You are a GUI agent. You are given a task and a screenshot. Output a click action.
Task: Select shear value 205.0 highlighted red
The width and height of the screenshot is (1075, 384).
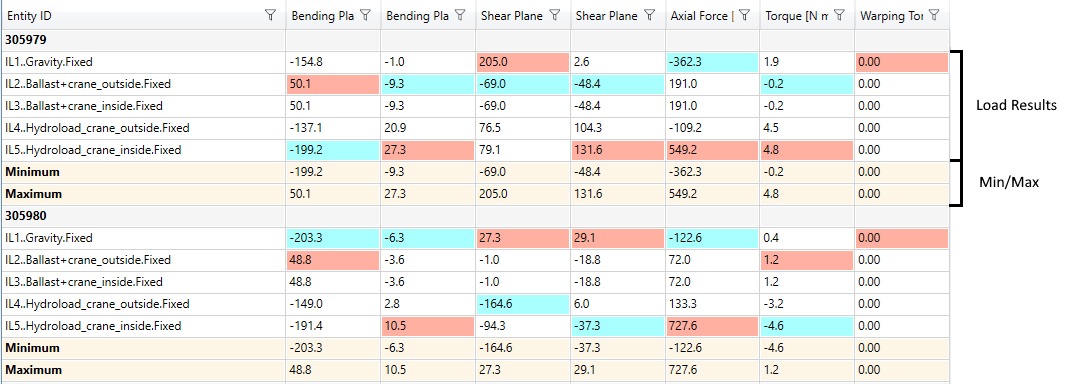pos(523,62)
